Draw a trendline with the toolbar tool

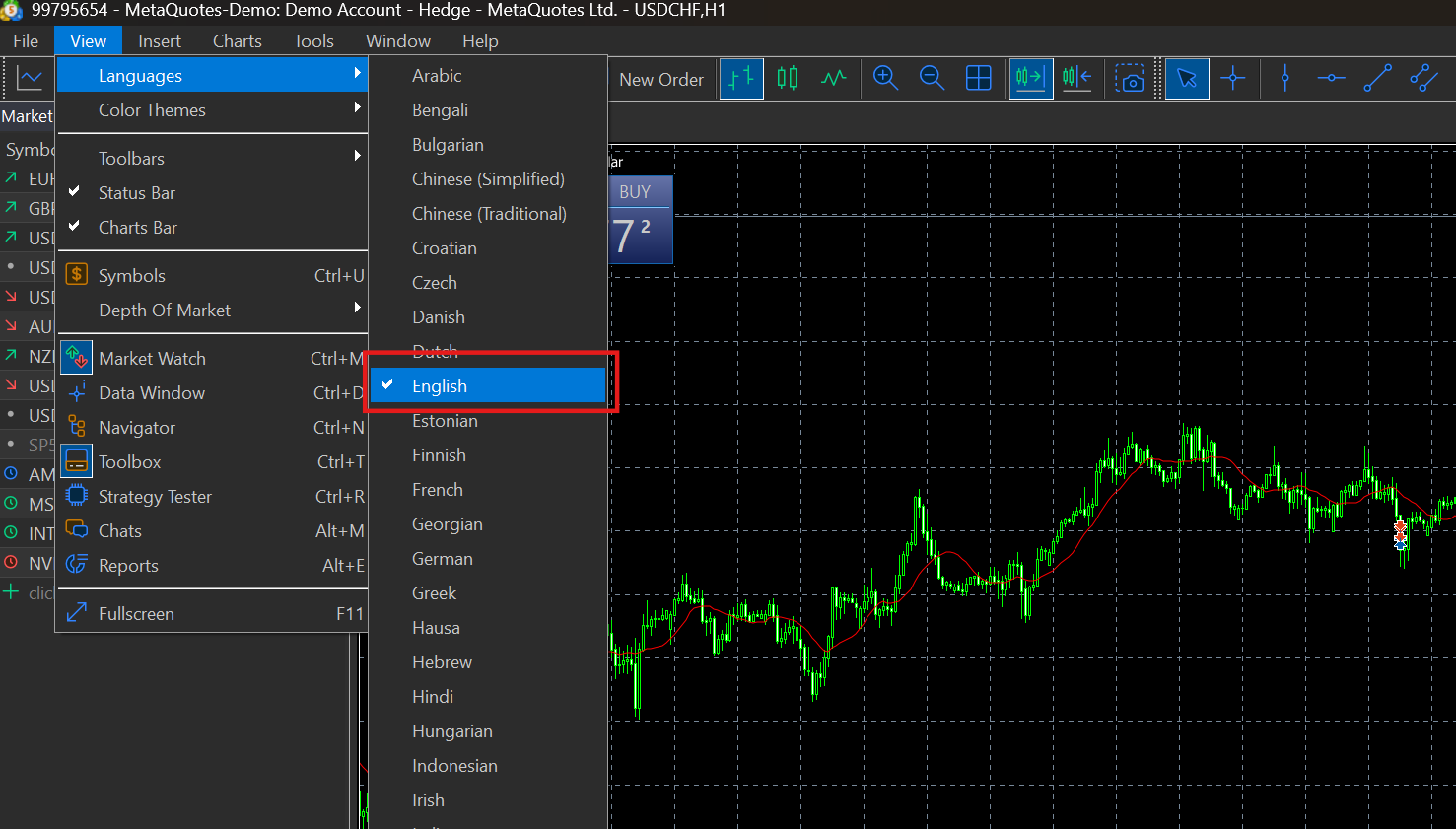[1377, 78]
